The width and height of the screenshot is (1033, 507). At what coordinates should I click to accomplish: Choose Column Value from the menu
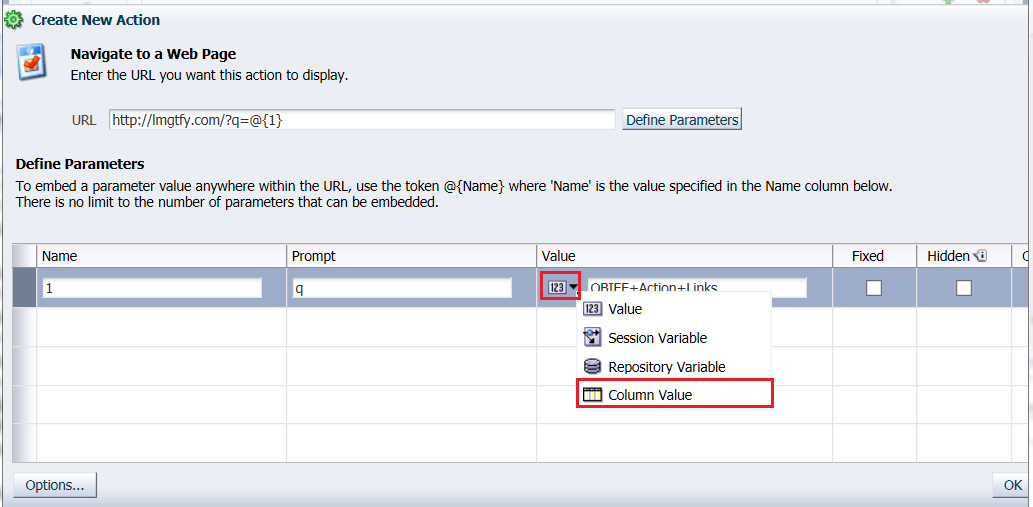click(x=650, y=395)
